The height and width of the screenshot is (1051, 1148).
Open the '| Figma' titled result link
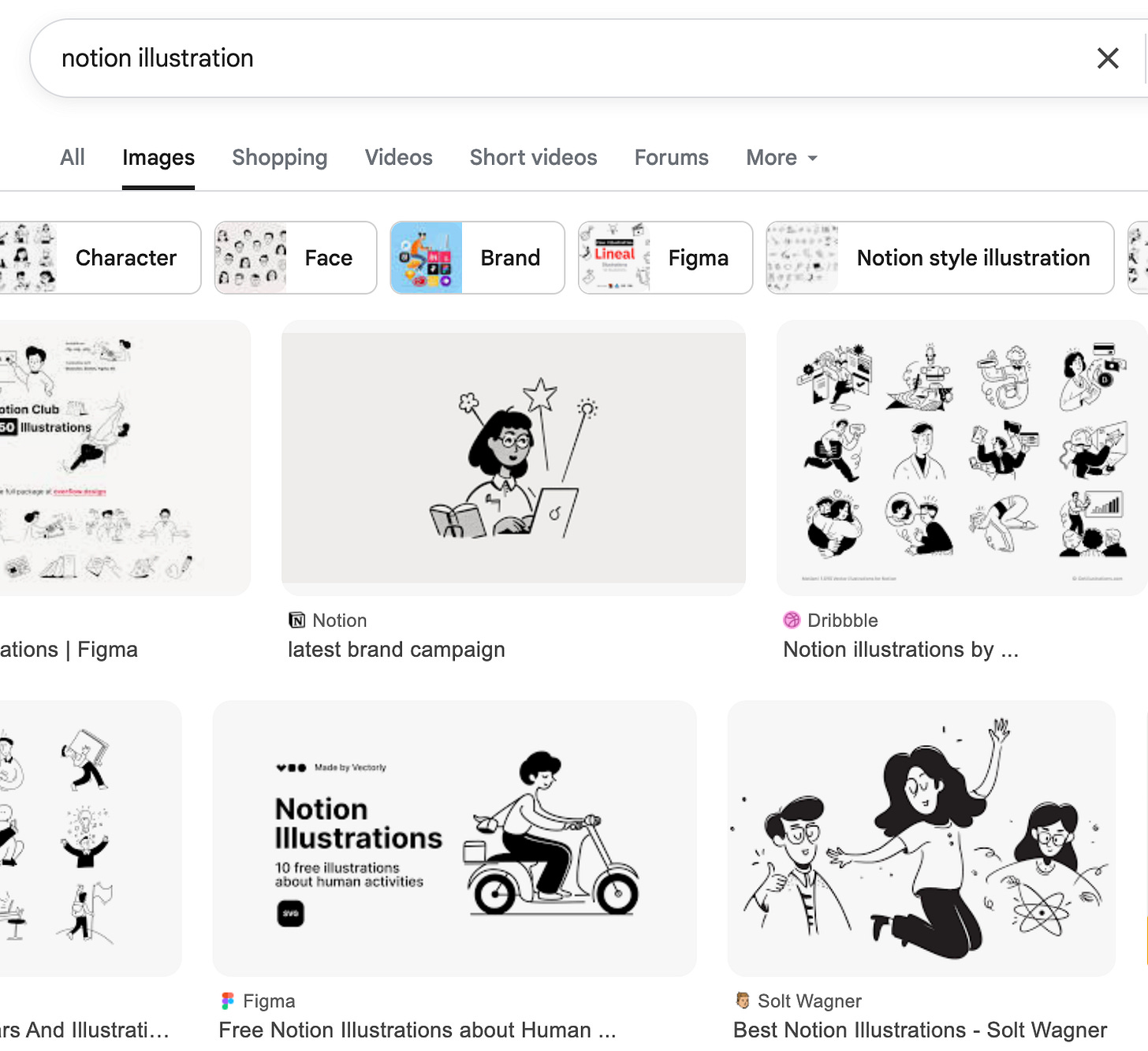point(69,650)
